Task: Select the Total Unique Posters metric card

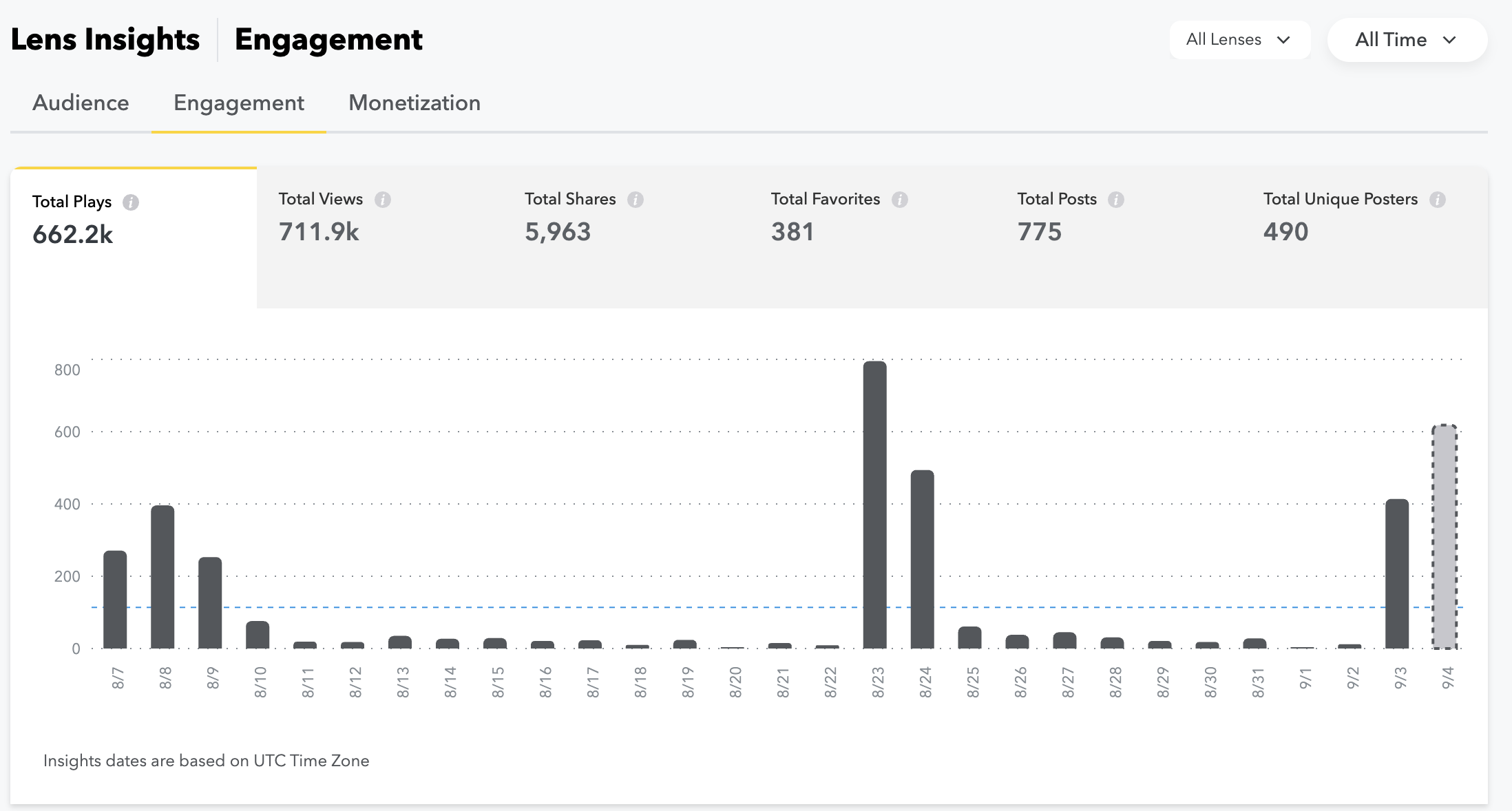Action: (1365, 238)
